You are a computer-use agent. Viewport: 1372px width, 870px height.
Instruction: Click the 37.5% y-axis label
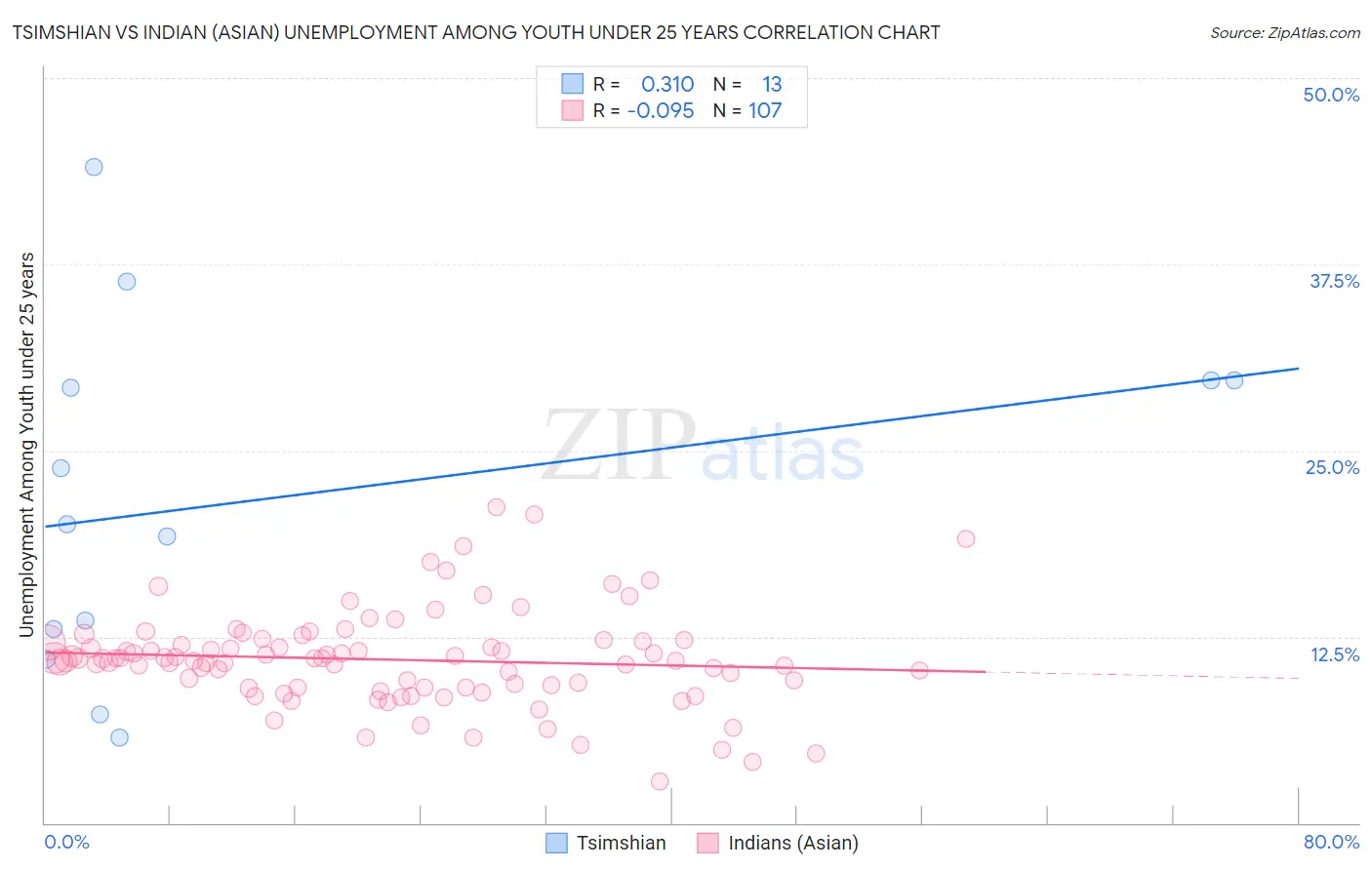click(x=1334, y=281)
